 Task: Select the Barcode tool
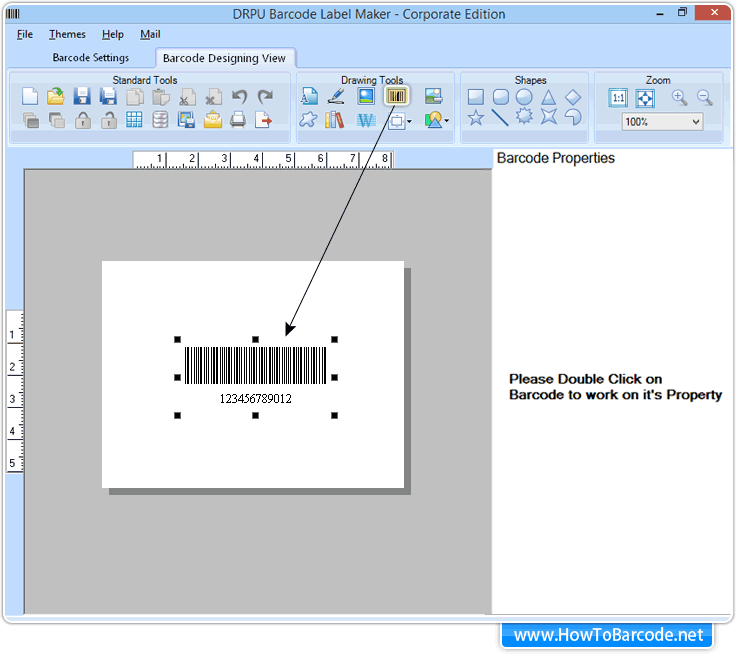(x=396, y=96)
